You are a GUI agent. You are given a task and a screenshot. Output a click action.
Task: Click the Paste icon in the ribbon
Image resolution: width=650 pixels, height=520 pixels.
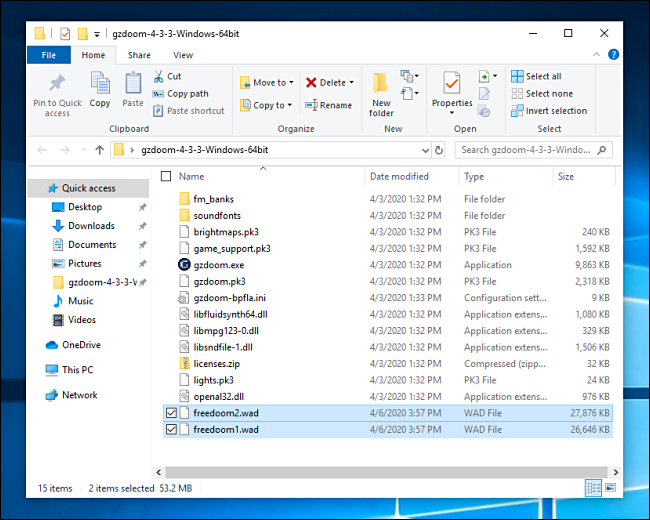pos(133,84)
